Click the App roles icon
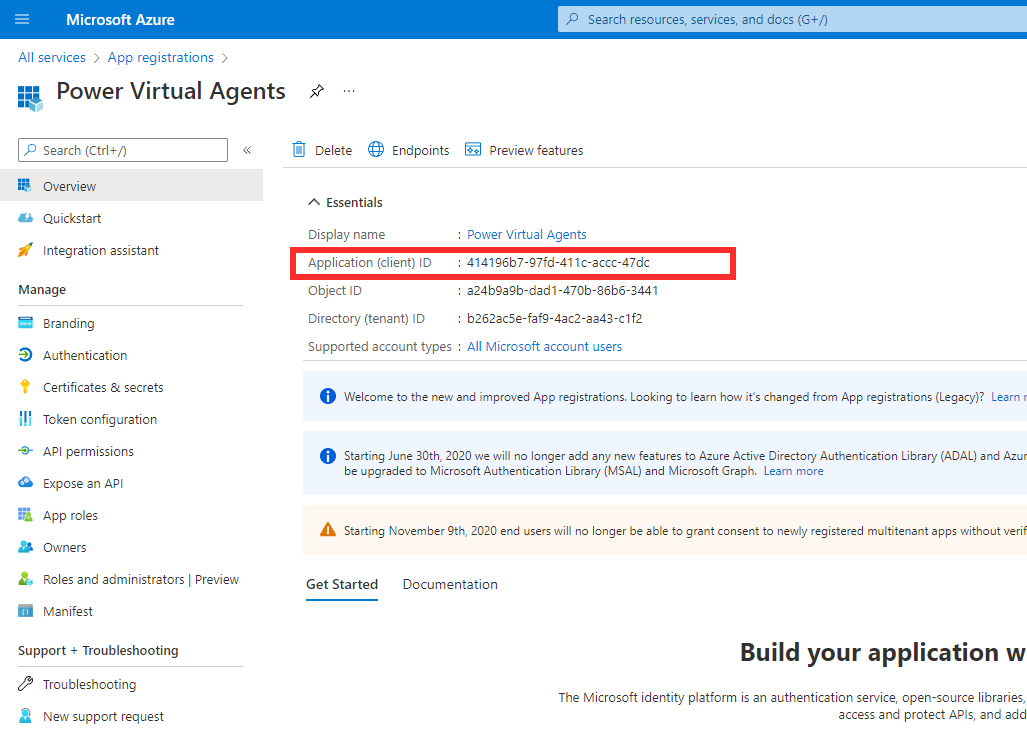 click(25, 514)
